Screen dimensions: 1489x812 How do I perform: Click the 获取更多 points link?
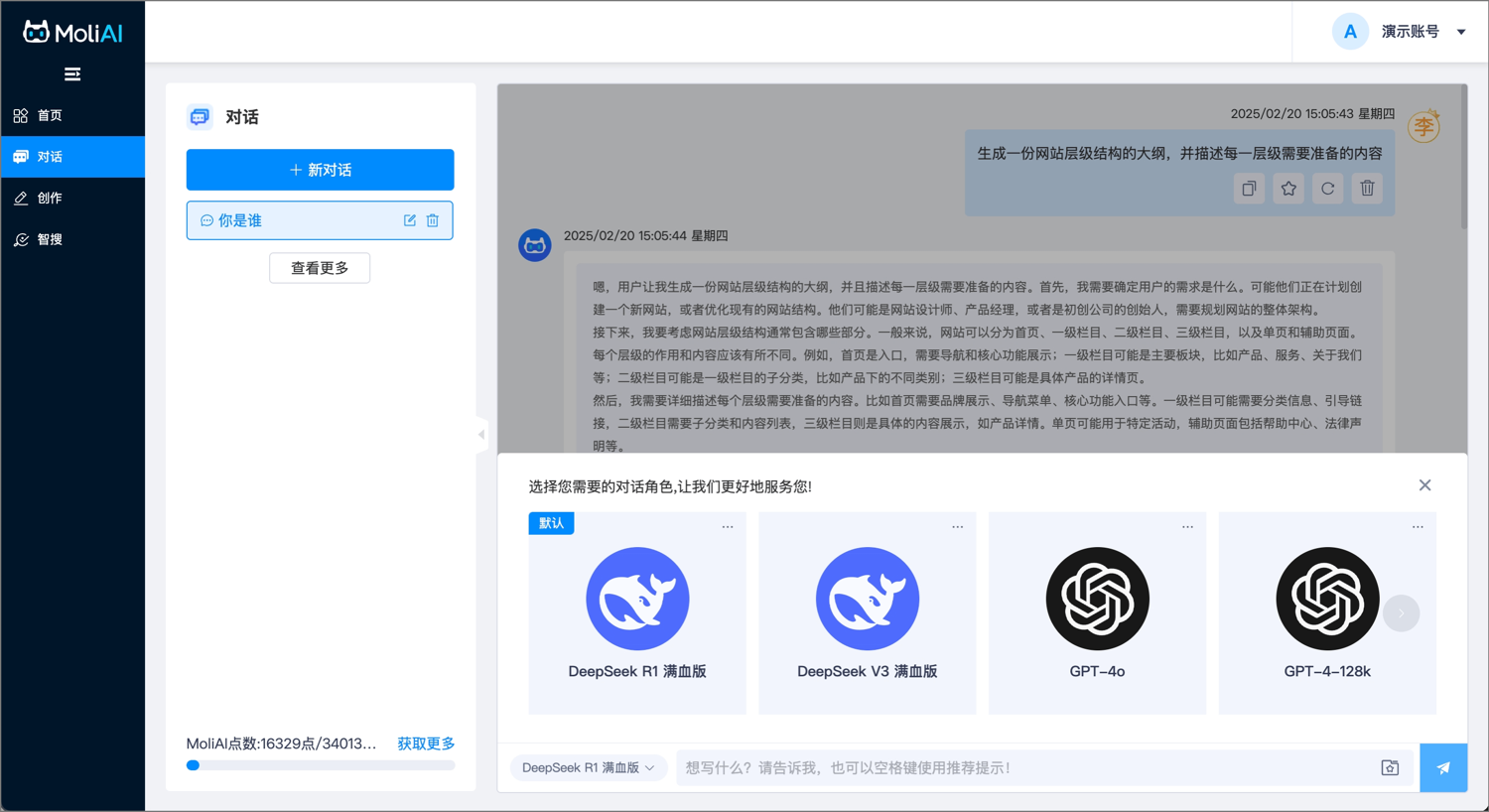point(426,744)
